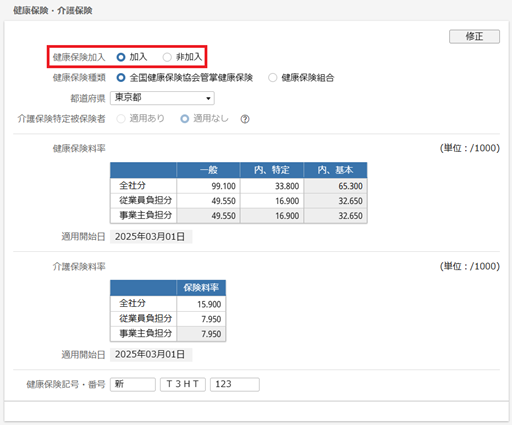Click the 健康保険・介護保険 section title
This screenshot has height=425, width=512.
tap(53, 11)
